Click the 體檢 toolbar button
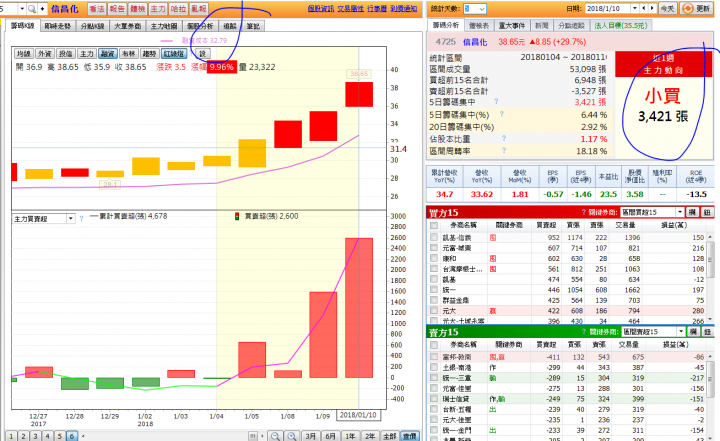Viewport: 720px width, 441px height. 137,9
